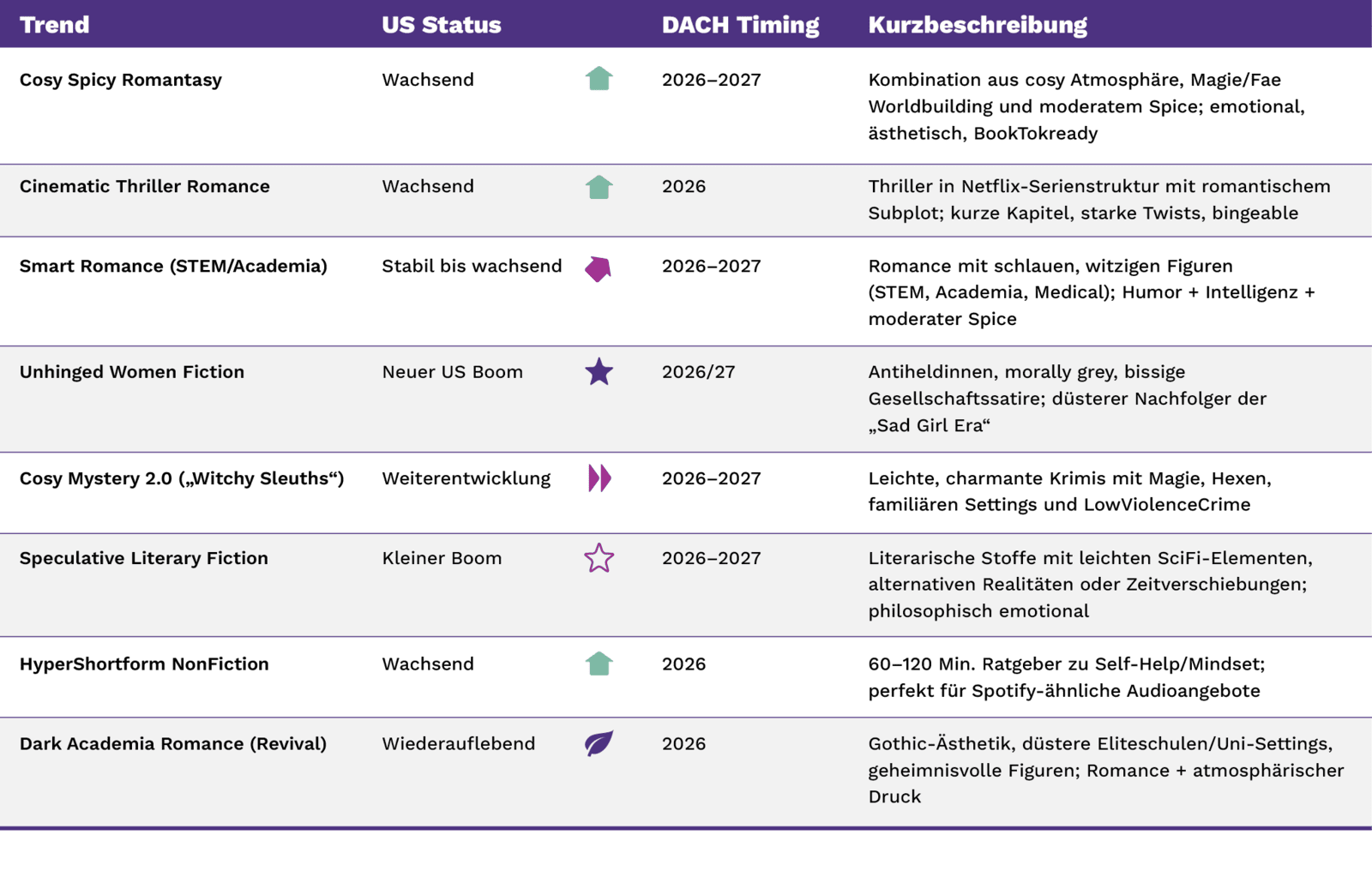Click the Kurzbeschreibung column header
This screenshot has width=1372, height=871.
pyautogui.click(x=978, y=25)
